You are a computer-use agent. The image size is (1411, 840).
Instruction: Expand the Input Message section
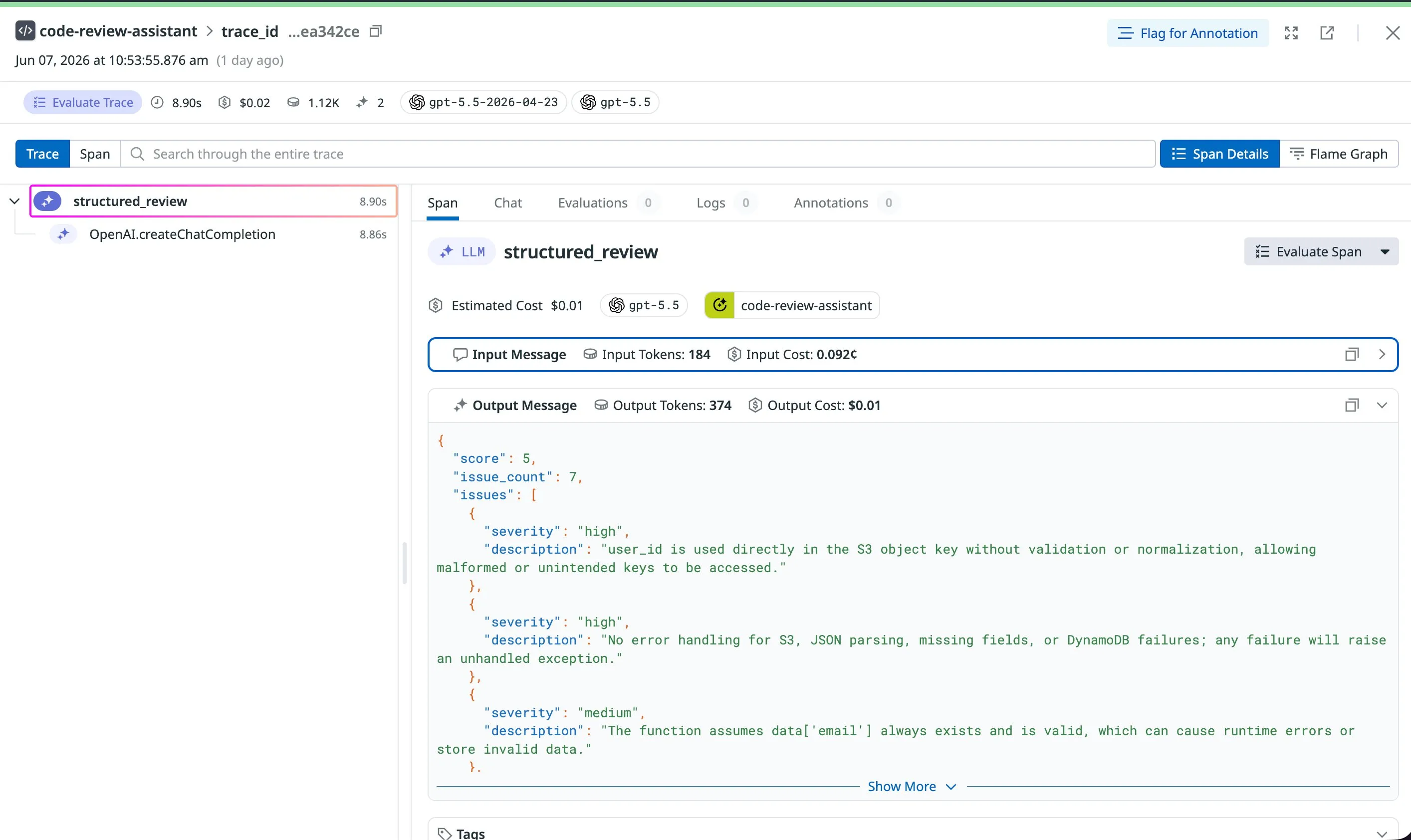point(1382,354)
